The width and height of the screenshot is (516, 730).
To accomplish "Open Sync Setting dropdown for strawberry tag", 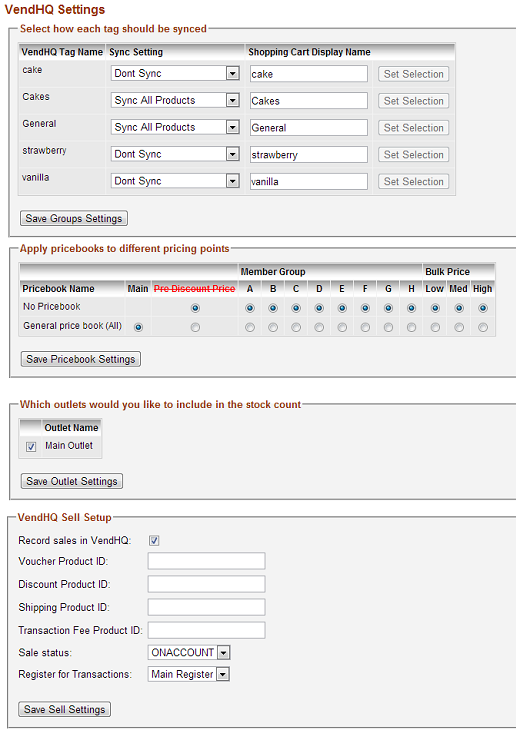I will point(175,155).
